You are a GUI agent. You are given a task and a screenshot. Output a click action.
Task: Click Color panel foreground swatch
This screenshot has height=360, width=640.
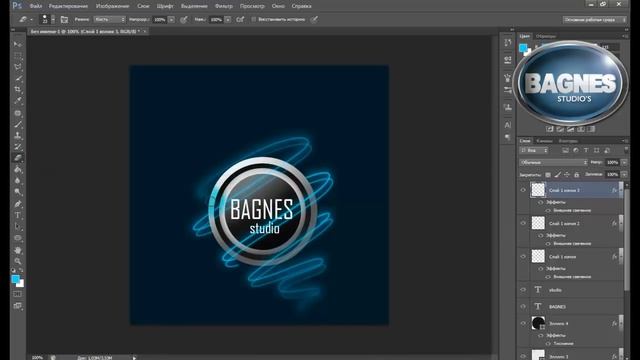(x=523, y=48)
